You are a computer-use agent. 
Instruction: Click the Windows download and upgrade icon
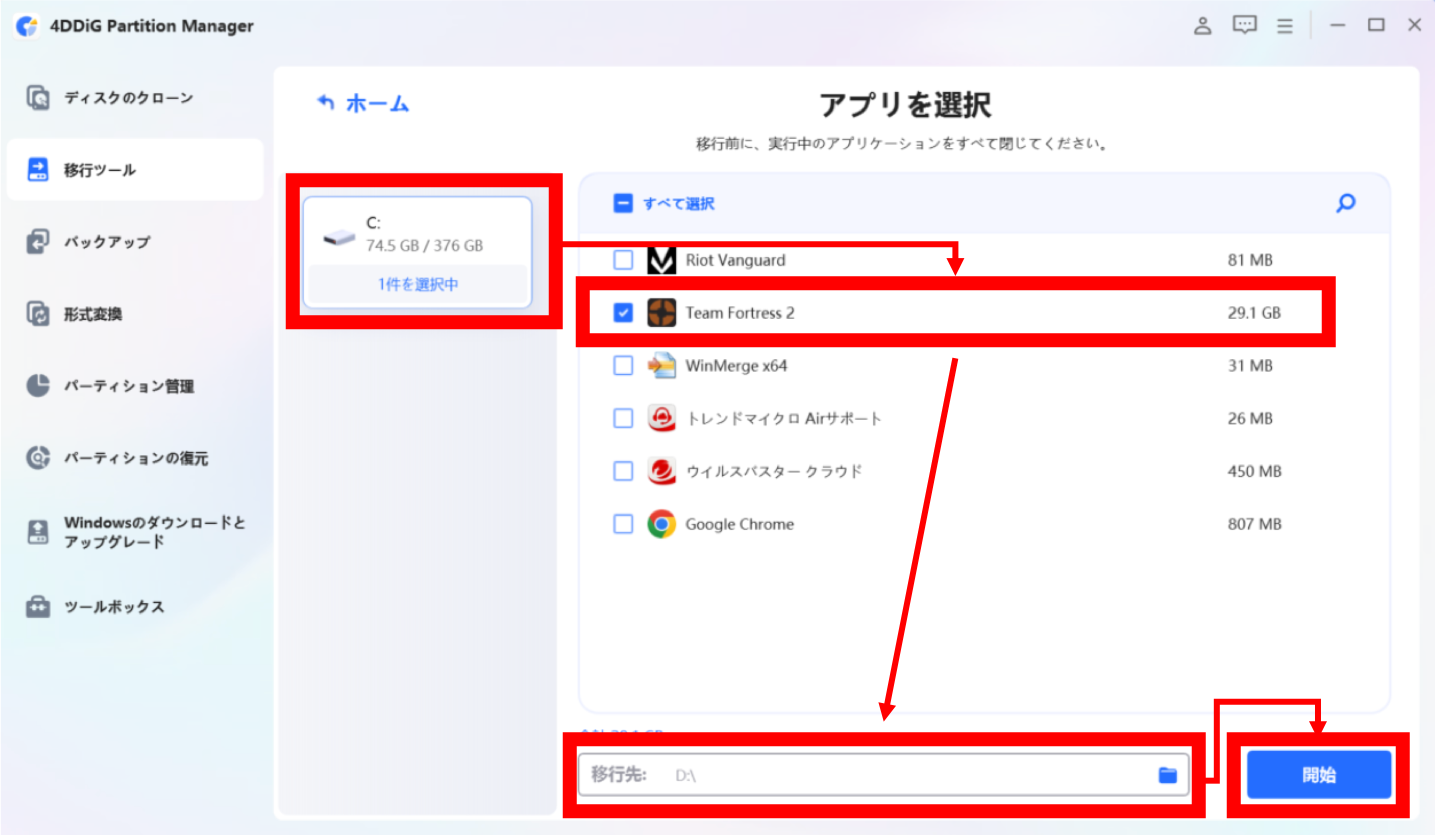38,532
